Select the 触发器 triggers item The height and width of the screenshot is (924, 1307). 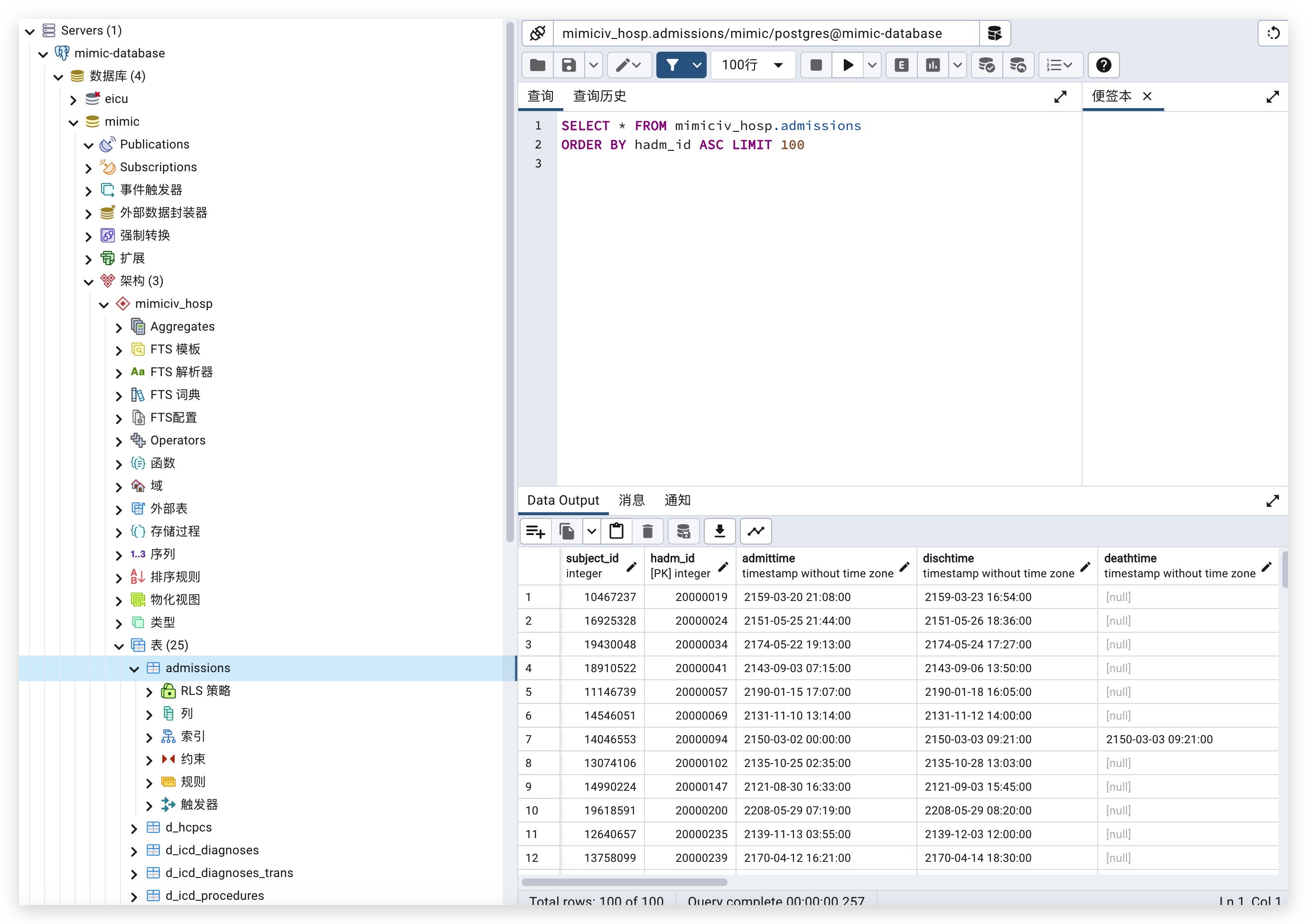(x=199, y=804)
